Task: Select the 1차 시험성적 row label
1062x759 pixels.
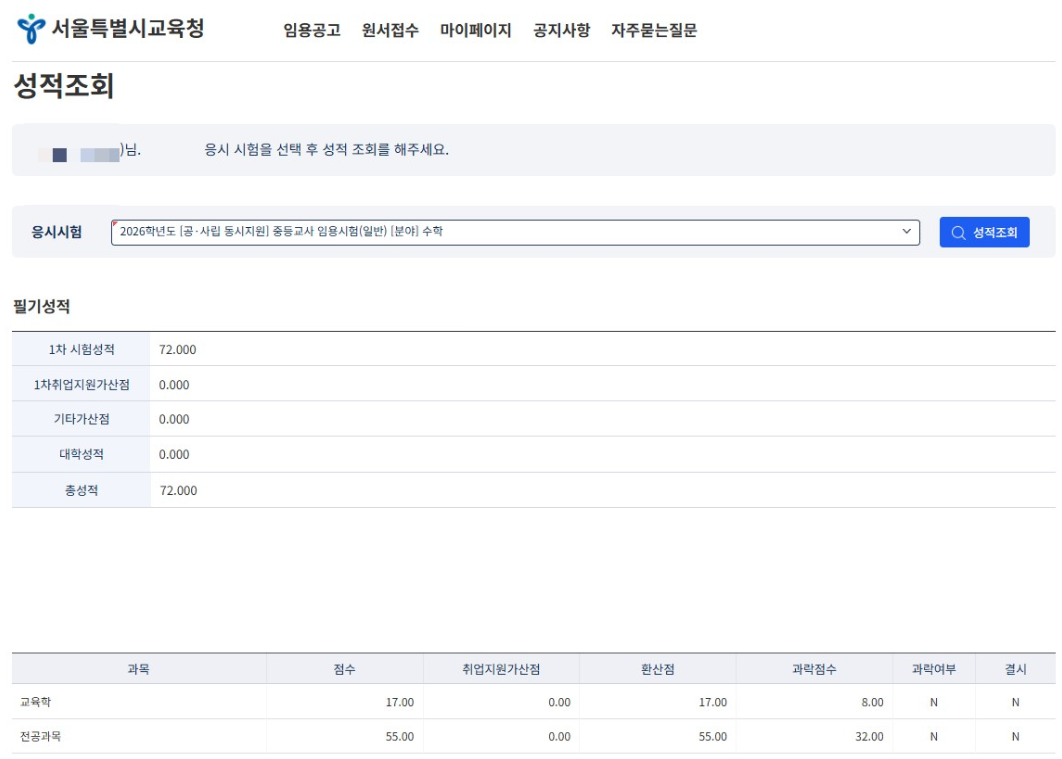Action: (x=81, y=349)
